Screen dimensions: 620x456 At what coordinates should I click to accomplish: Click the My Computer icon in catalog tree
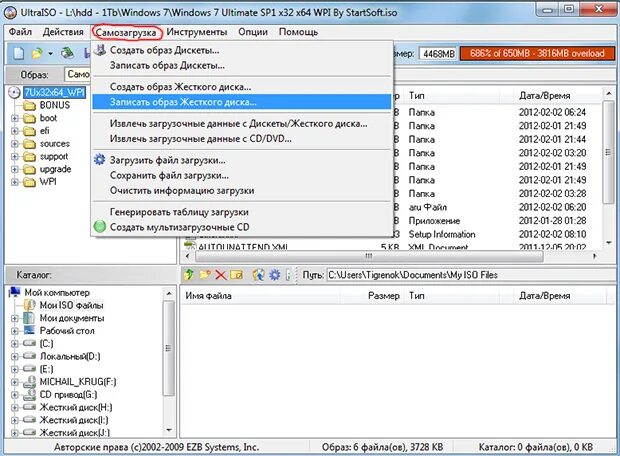[15, 292]
